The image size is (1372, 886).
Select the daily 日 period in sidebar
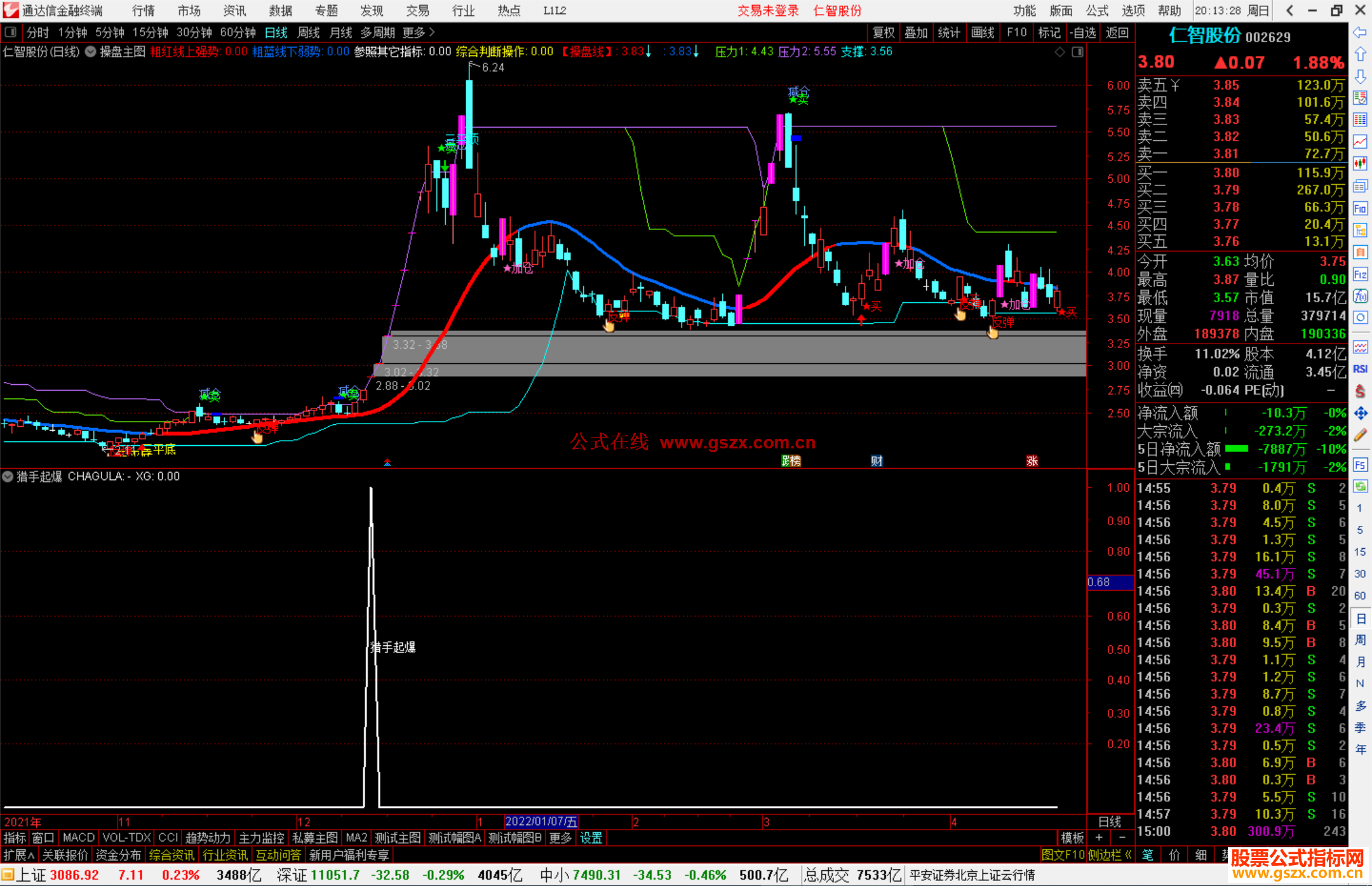pos(1360,619)
